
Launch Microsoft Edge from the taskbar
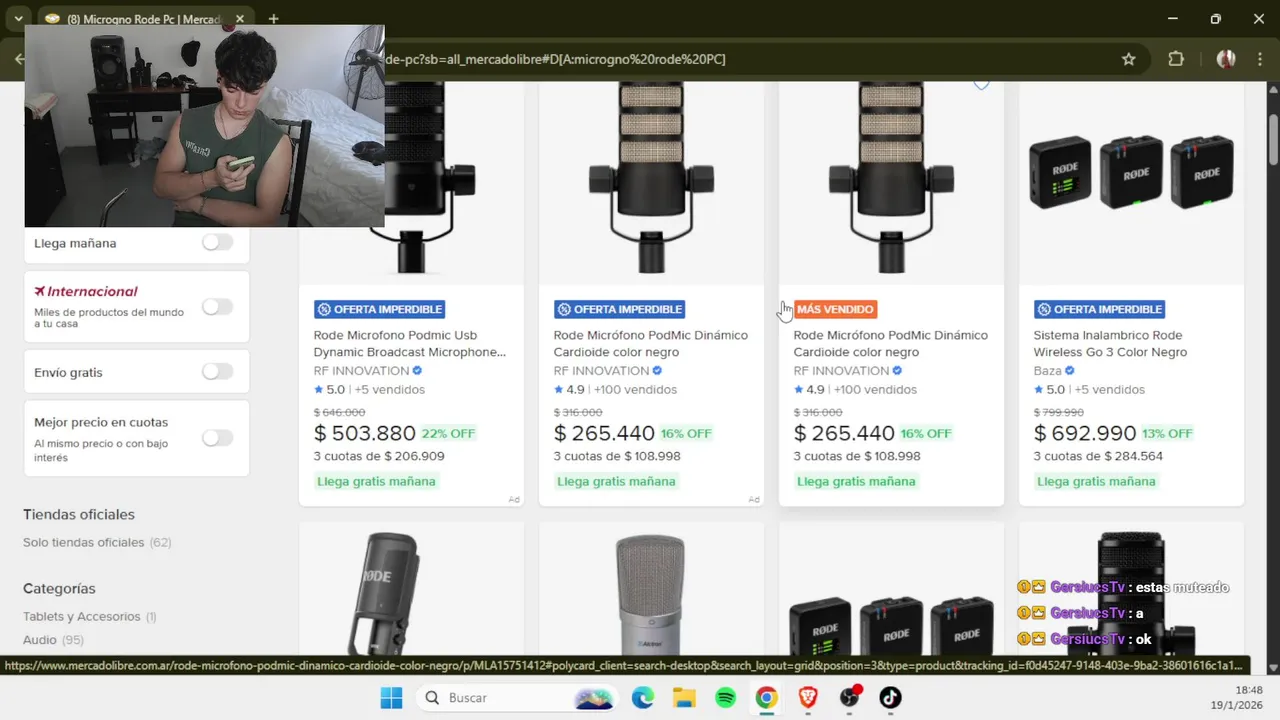[x=643, y=698]
